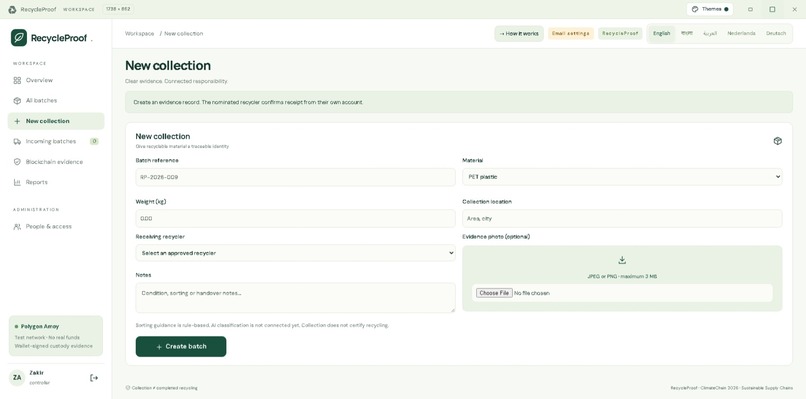The width and height of the screenshot is (806, 399).
Task: Click the Reports chart icon
Action: tap(17, 182)
